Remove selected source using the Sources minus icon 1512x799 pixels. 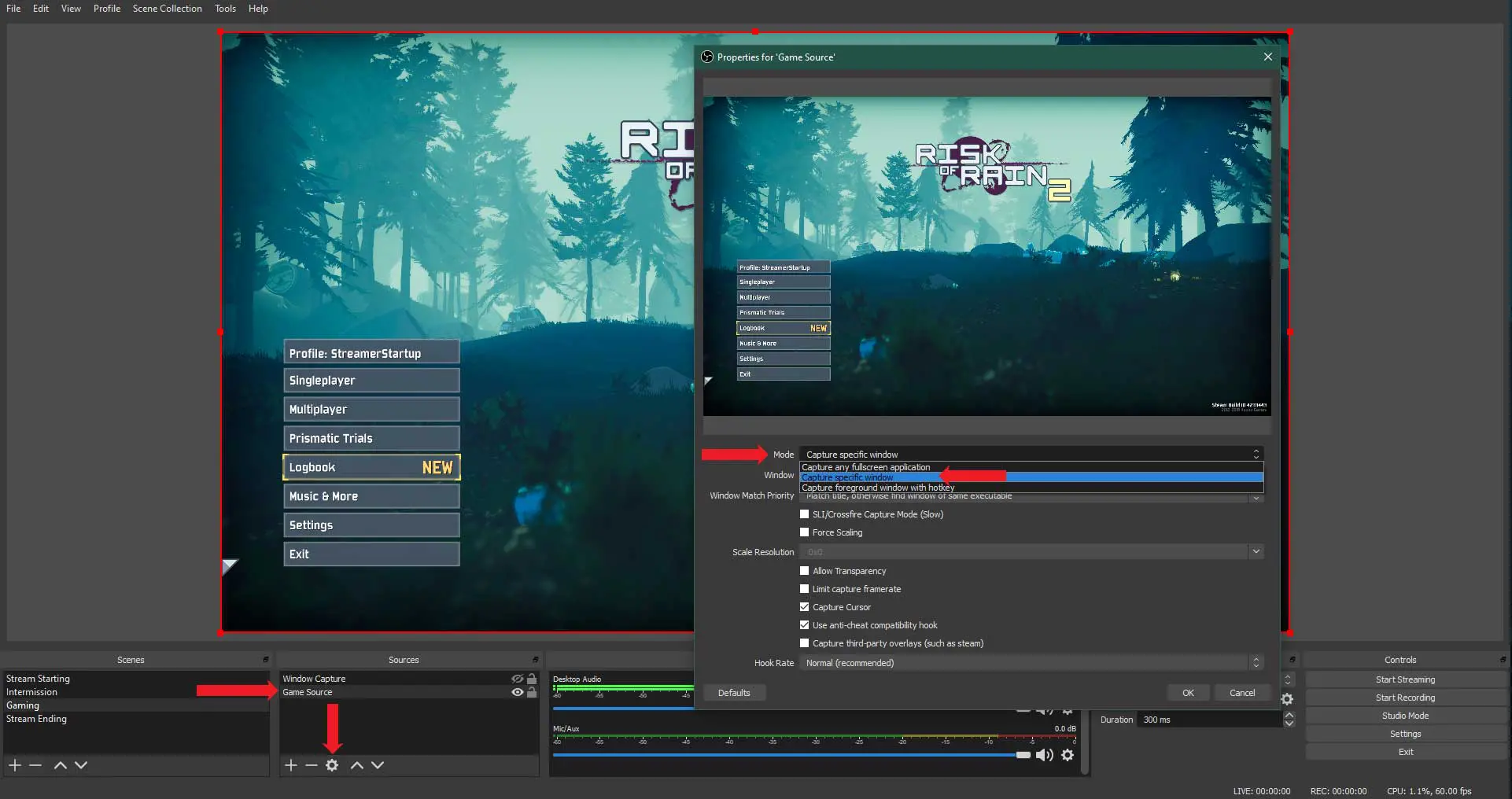tap(312, 765)
